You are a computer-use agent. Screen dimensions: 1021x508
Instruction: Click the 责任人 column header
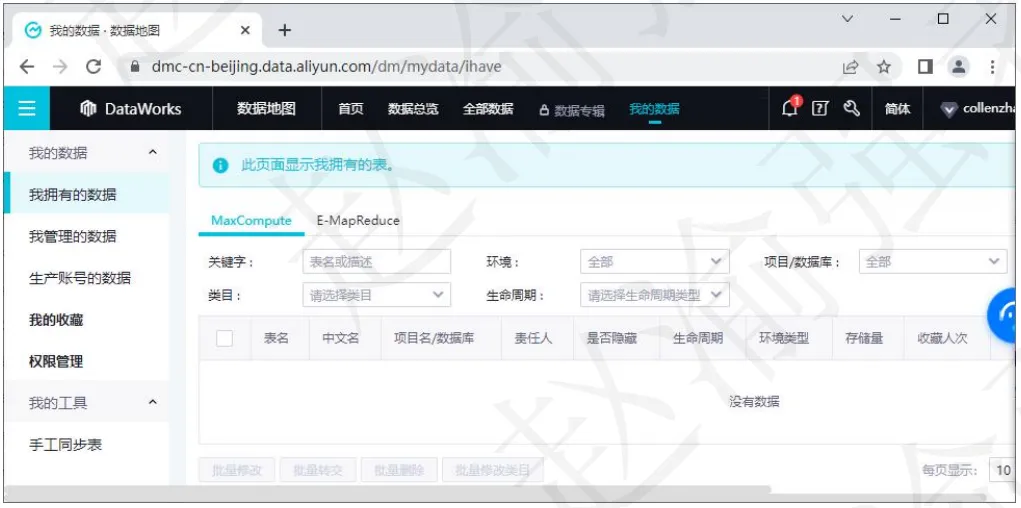[533, 338]
